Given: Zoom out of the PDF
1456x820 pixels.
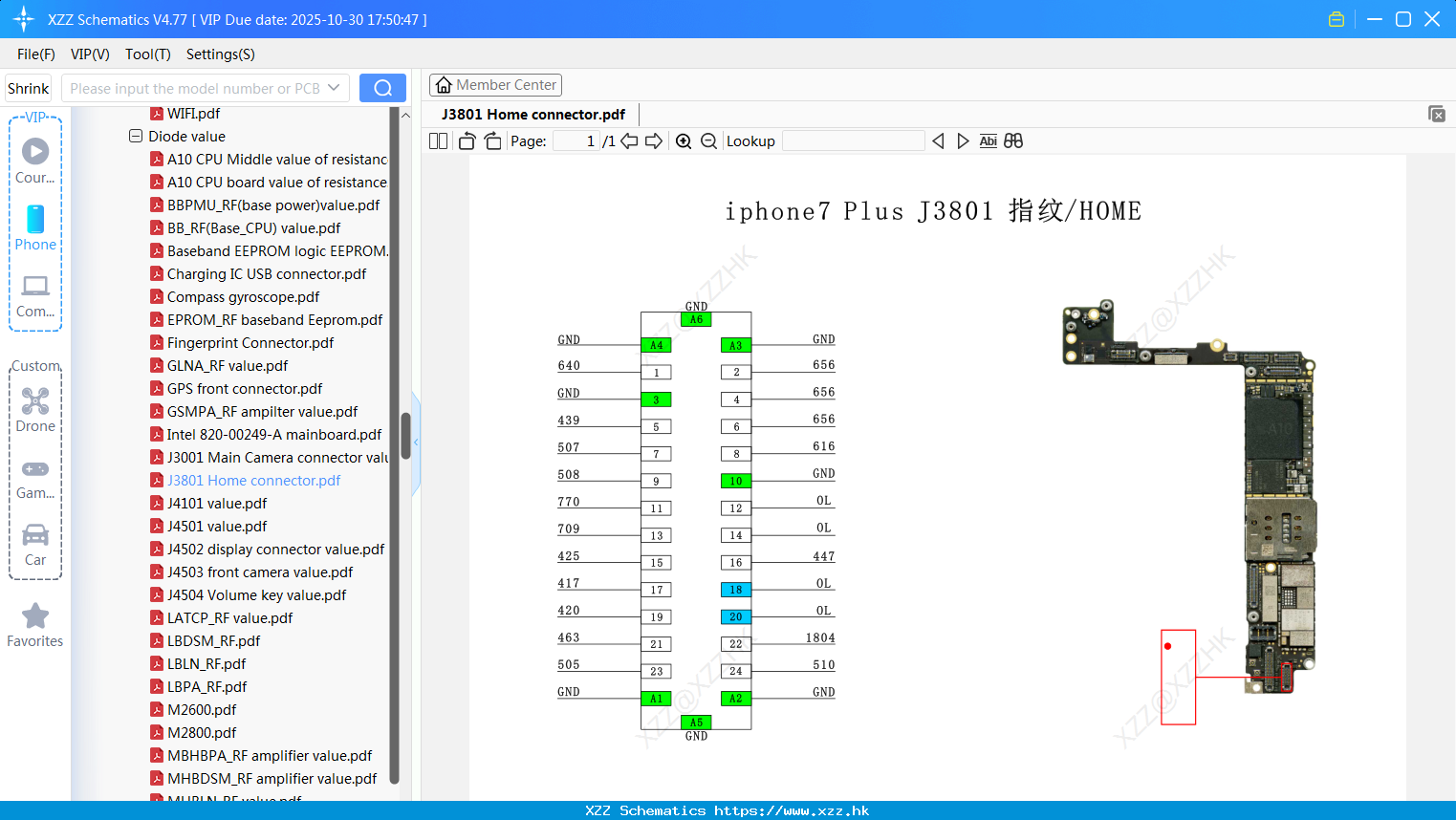Looking at the screenshot, I should tap(708, 141).
